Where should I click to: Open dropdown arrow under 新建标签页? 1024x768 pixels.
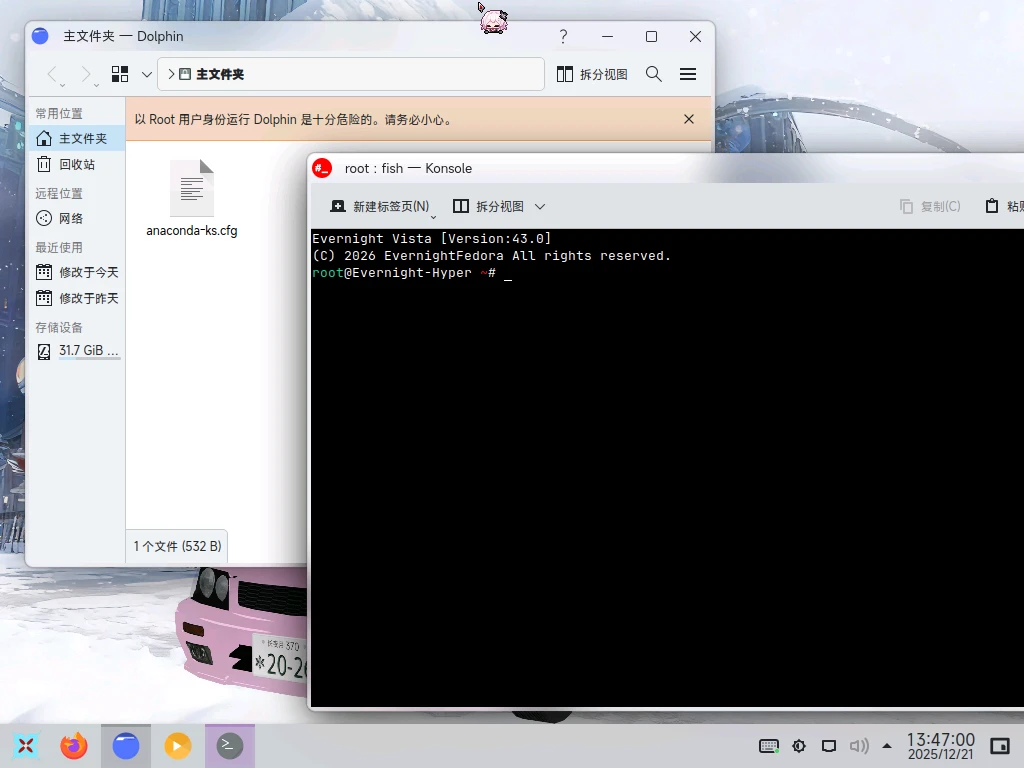(433, 216)
